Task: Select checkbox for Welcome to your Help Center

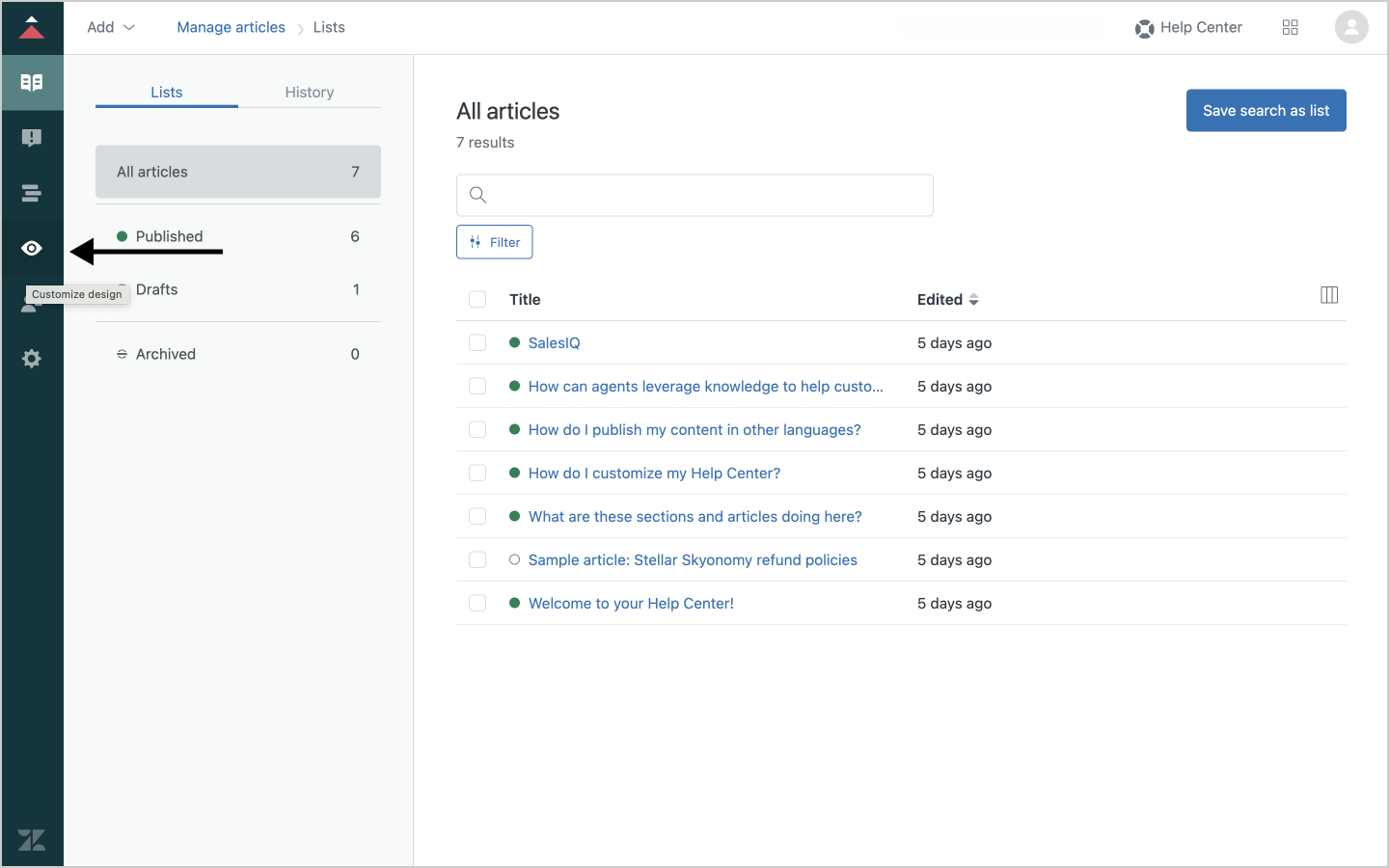Action: click(477, 604)
